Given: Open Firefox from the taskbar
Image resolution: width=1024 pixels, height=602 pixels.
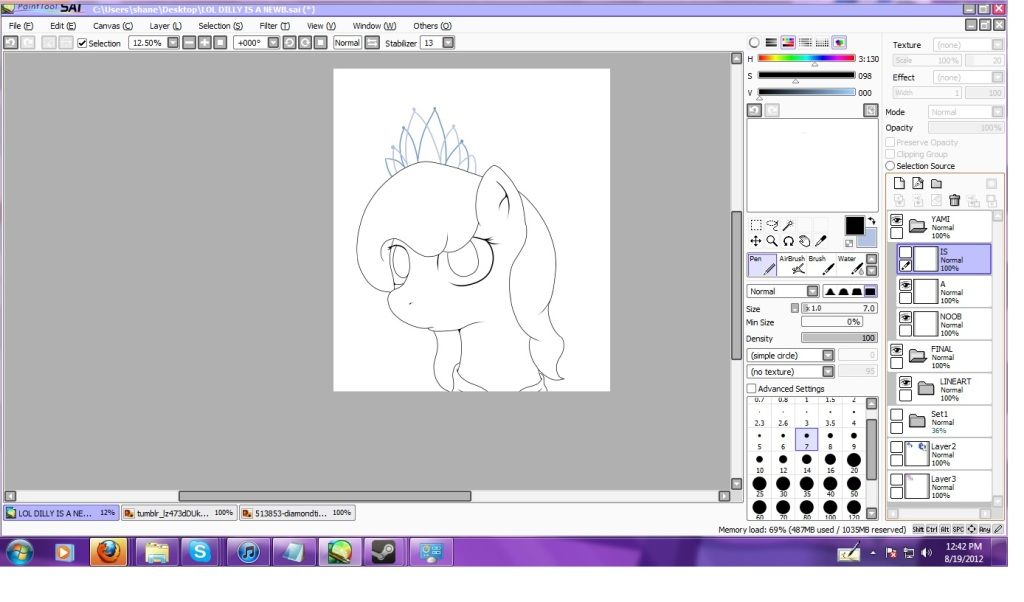Looking at the screenshot, I should click(108, 552).
